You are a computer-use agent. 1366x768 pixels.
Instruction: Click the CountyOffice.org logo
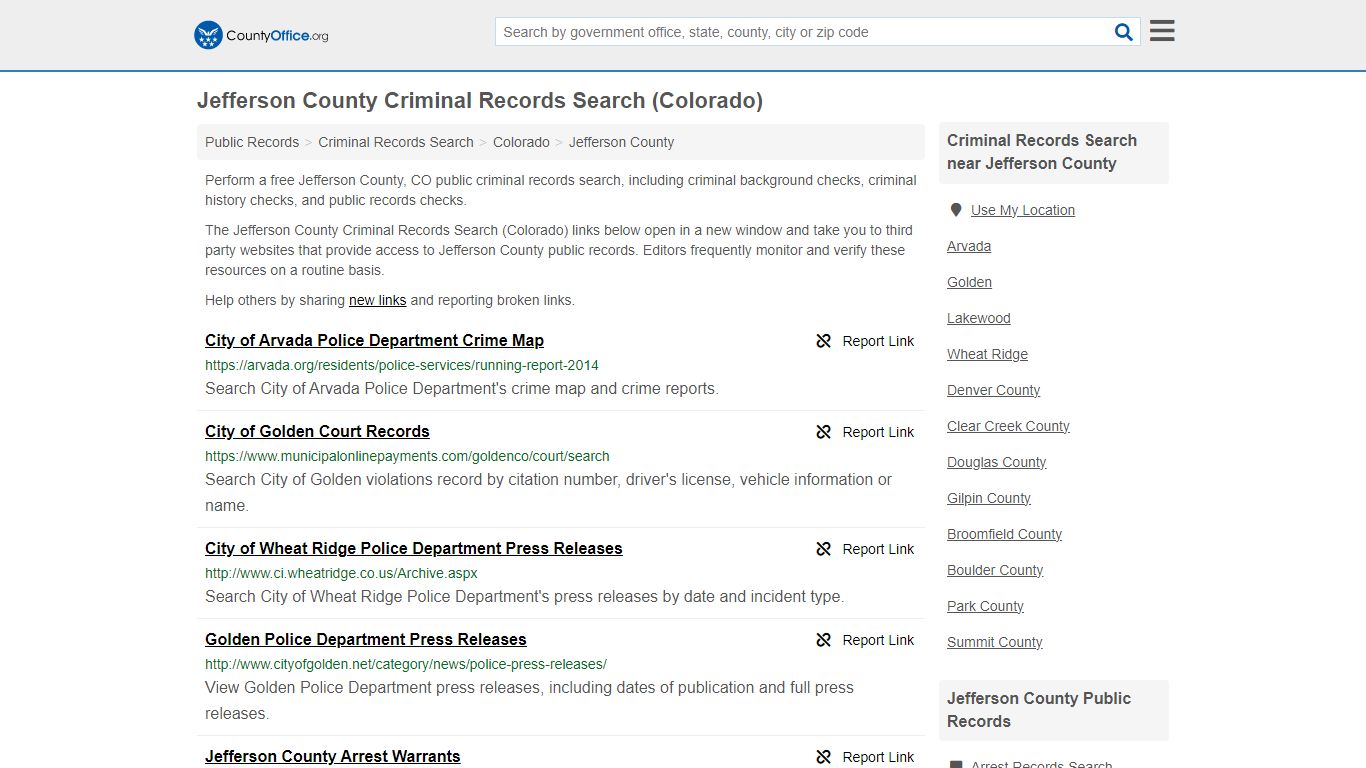[261, 35]
